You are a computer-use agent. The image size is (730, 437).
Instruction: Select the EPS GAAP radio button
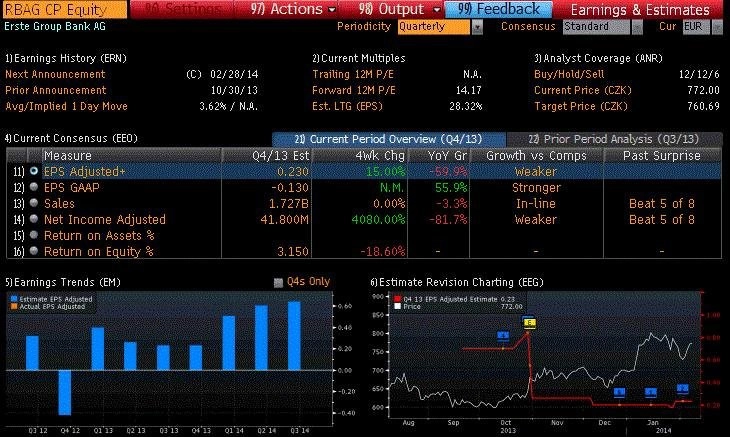coord(34,187)
